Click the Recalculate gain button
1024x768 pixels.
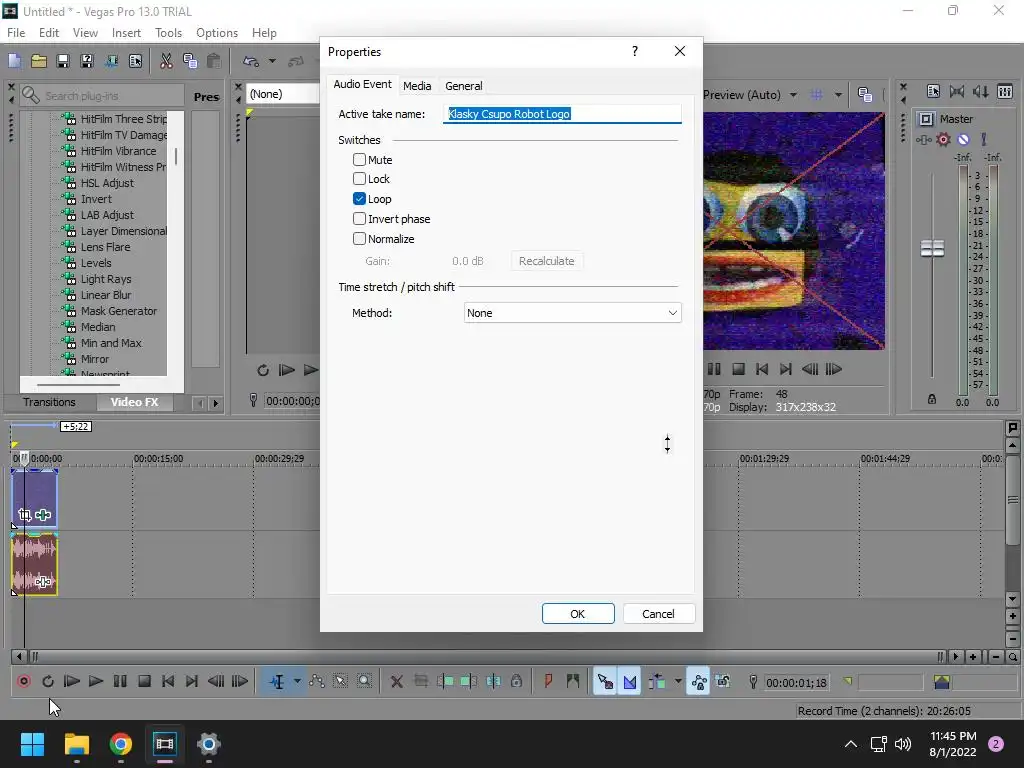[547, 261]
